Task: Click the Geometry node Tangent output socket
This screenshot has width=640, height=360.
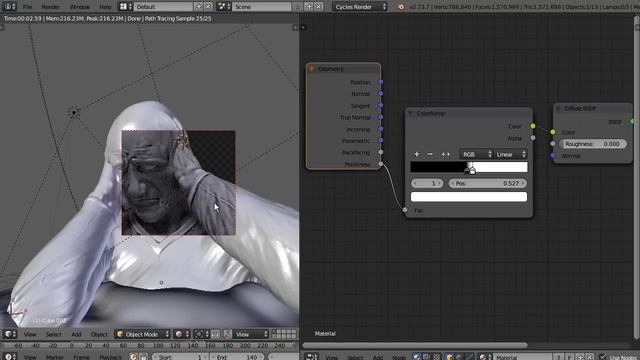Action: click(x=380, y=105)
